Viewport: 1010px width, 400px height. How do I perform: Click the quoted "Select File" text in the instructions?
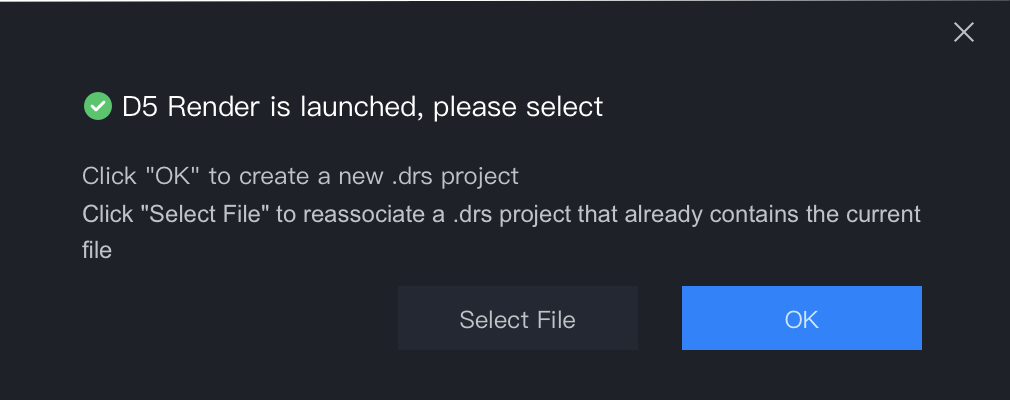209,213
